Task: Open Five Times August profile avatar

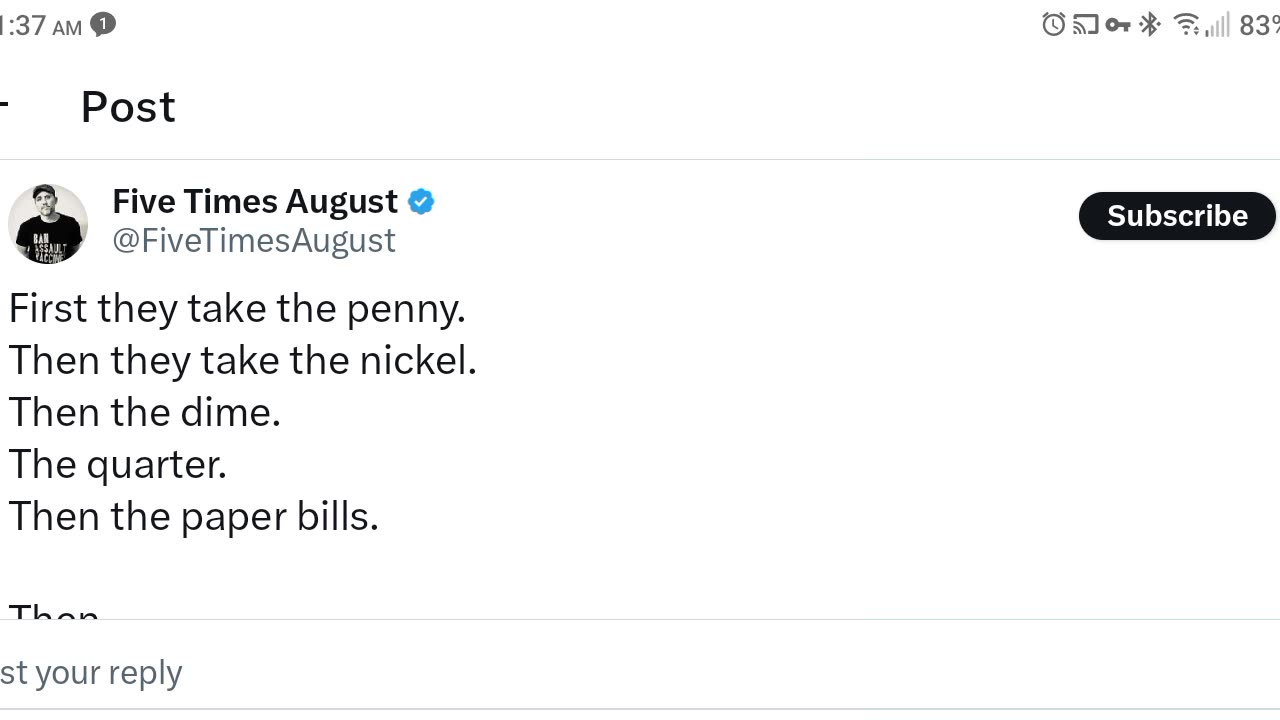Action: [47, 223]
